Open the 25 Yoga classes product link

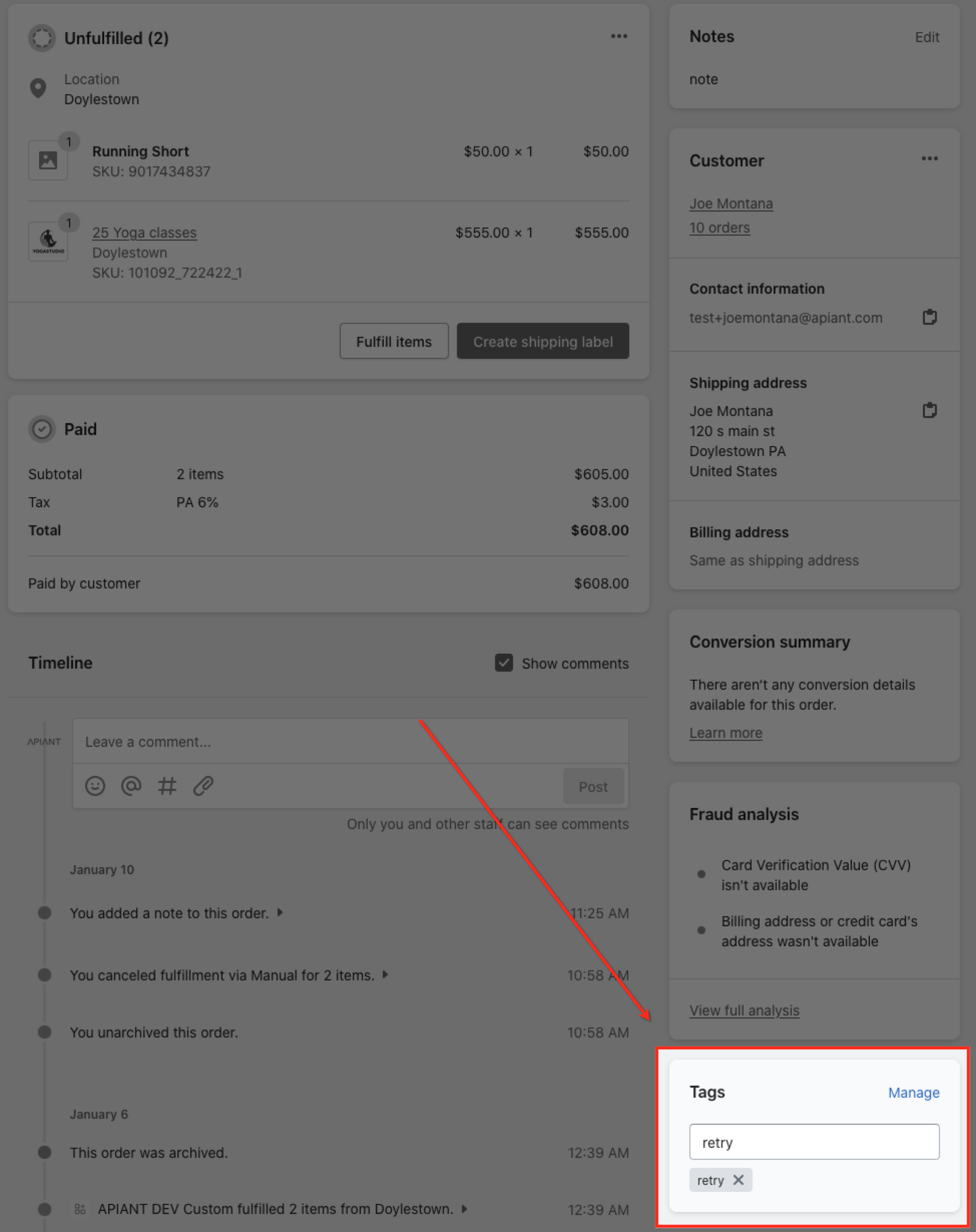point(144,233)
